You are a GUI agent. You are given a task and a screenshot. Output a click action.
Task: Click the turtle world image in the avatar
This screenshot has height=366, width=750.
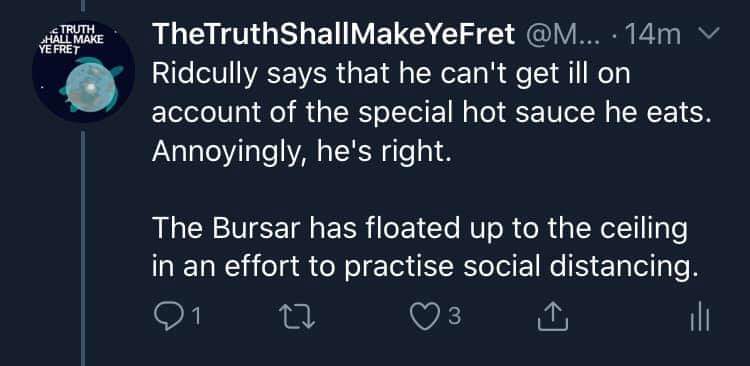point(90,85)
